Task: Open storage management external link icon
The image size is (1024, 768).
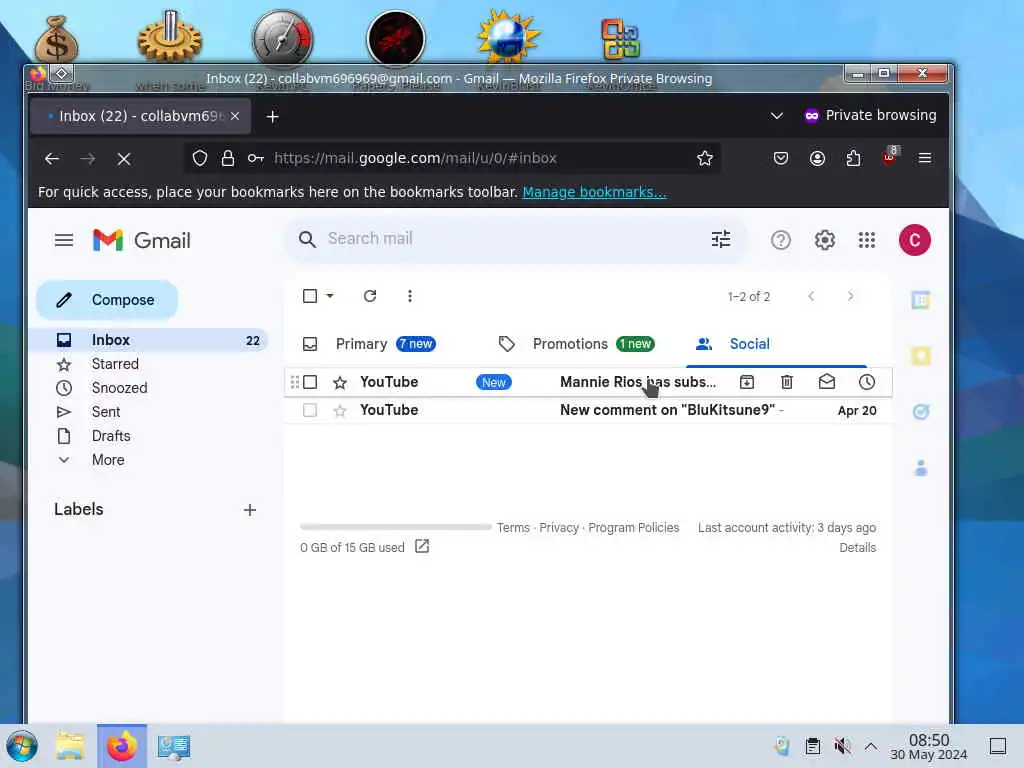Action: (x=422, y=547)
